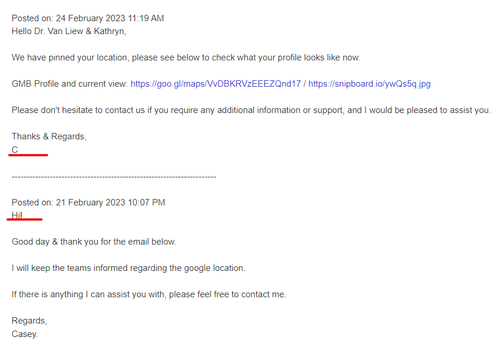
Task: Open the goo.gl maps GMB profile link
Action: point(215,84)
